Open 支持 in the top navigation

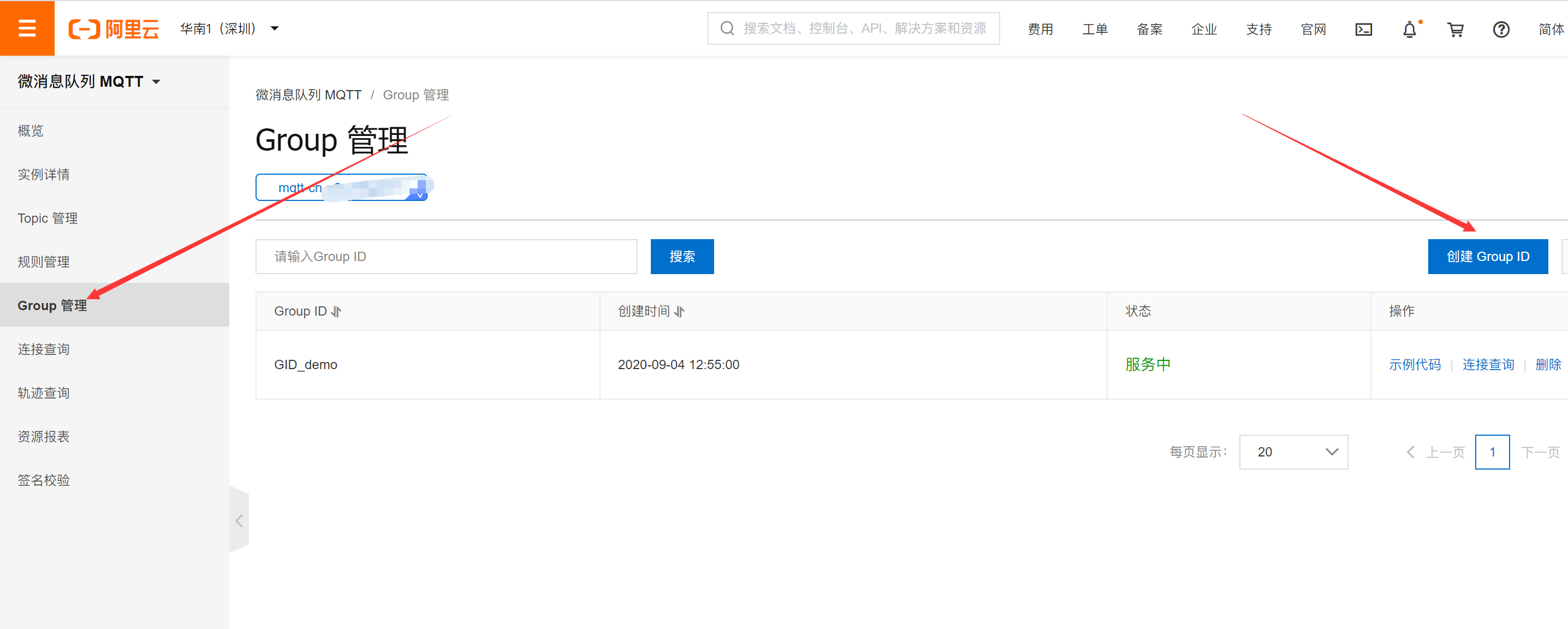pos(1259,29)
